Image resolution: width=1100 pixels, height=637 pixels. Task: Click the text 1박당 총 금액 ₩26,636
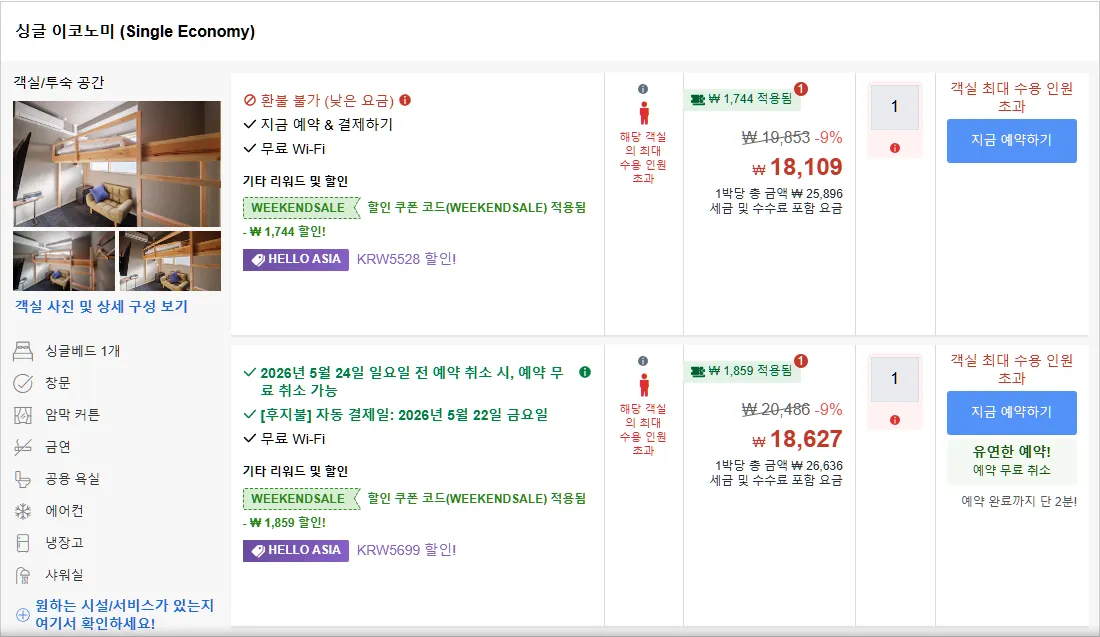(779, 466)
